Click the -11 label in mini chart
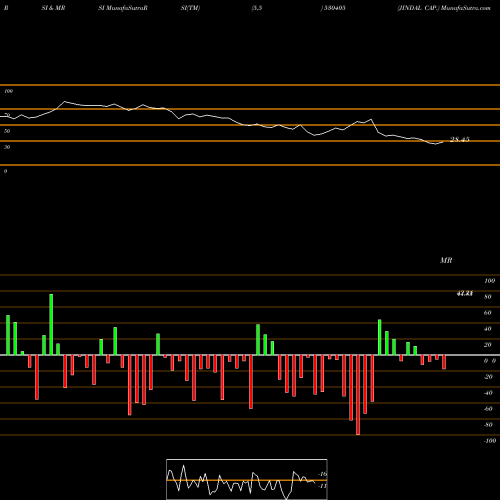The width and height of the screenshot is (500, 500). coord(323,486)
